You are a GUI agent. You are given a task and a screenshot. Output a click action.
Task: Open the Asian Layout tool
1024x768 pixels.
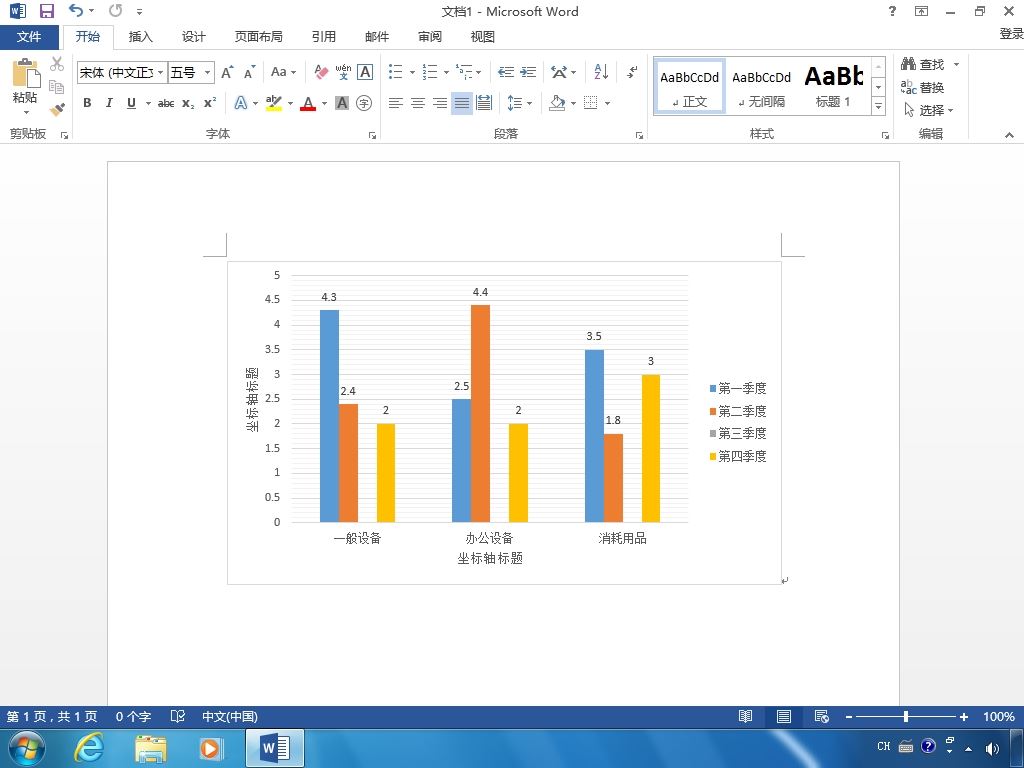(x=559, y=72)
